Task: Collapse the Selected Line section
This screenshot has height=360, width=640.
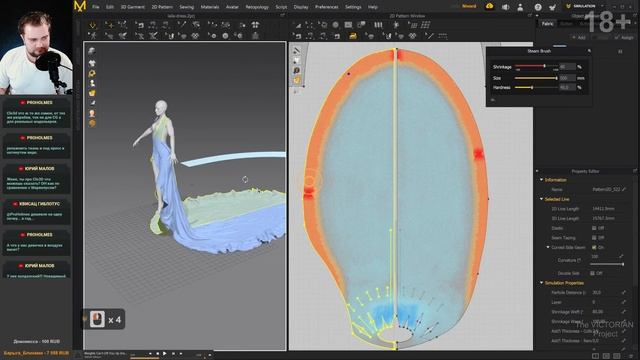Action: [542, 199]
